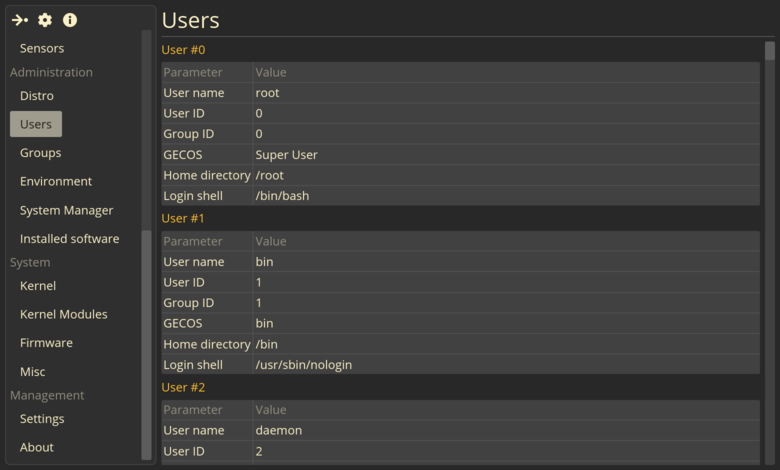Open Kernel Modules page

[x=64, y=314]
